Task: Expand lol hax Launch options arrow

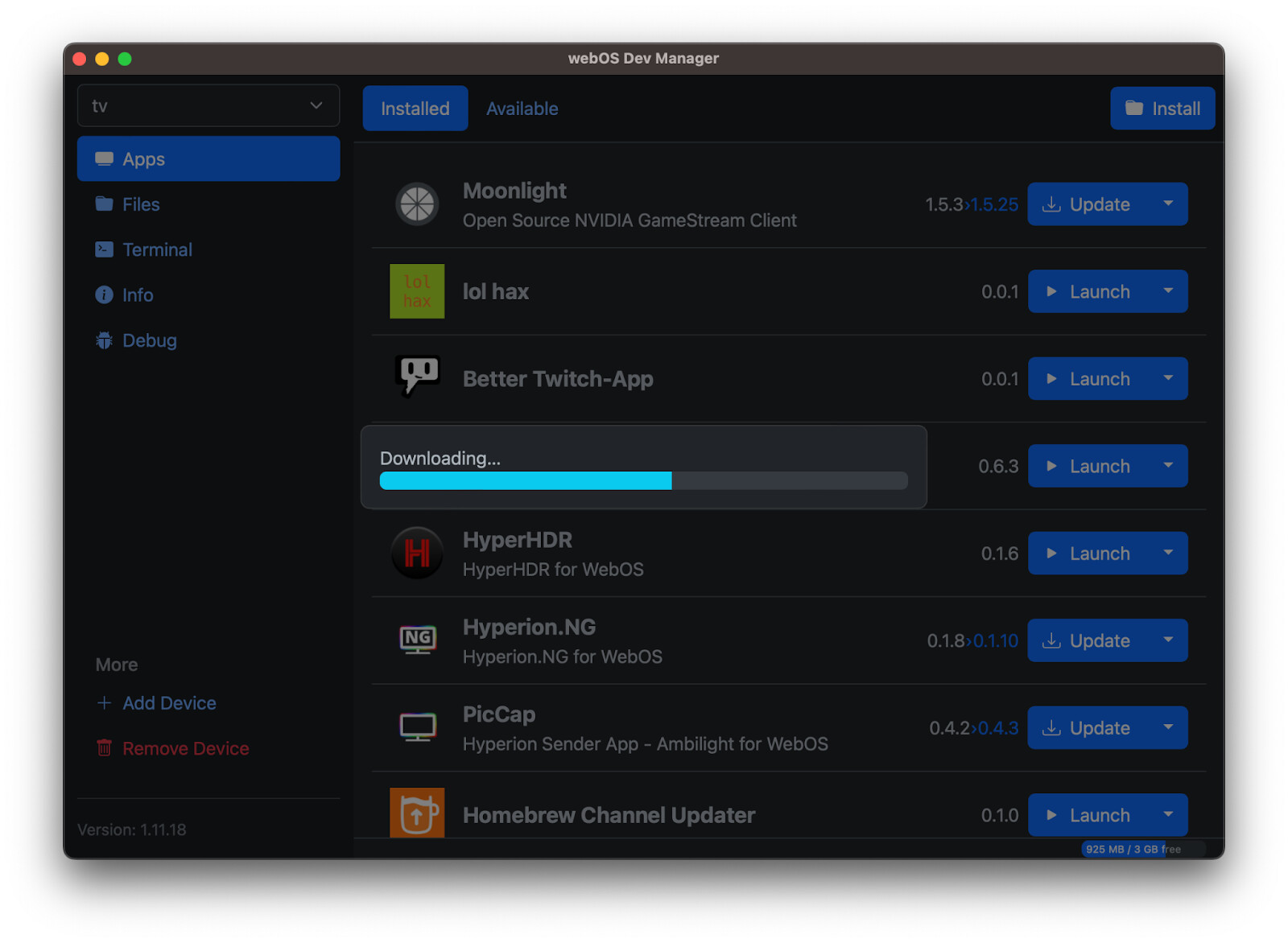Action: (x=1168, y=291)
